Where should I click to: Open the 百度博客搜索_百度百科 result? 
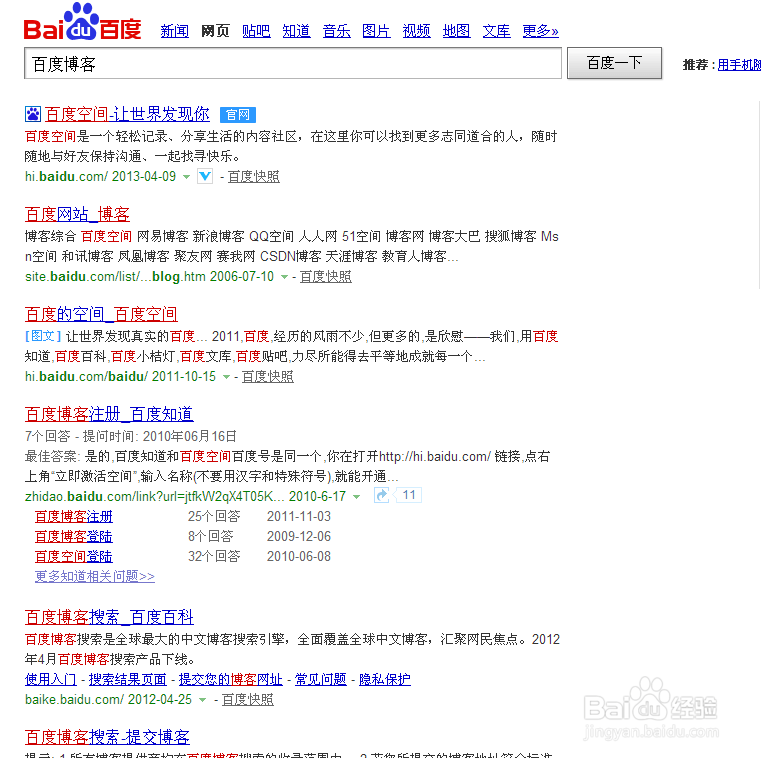pyautogui.click(x=109, y=617)
